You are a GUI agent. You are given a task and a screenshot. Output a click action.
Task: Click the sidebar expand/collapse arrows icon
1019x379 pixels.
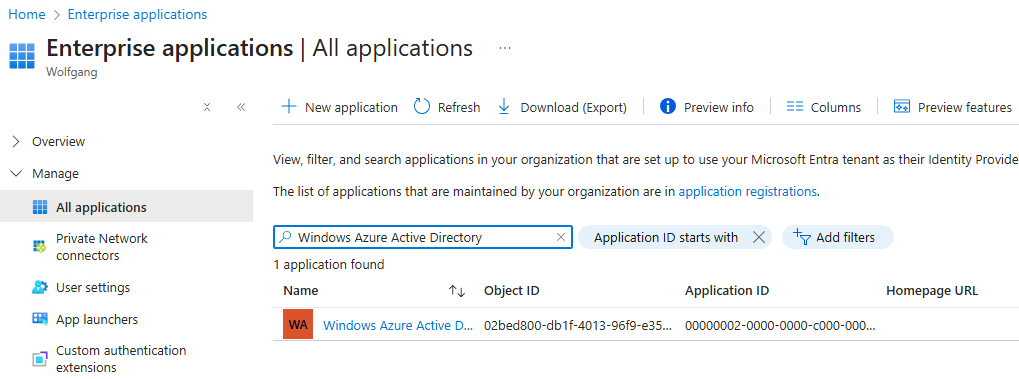pyautogui.click(x=207, y=107)
